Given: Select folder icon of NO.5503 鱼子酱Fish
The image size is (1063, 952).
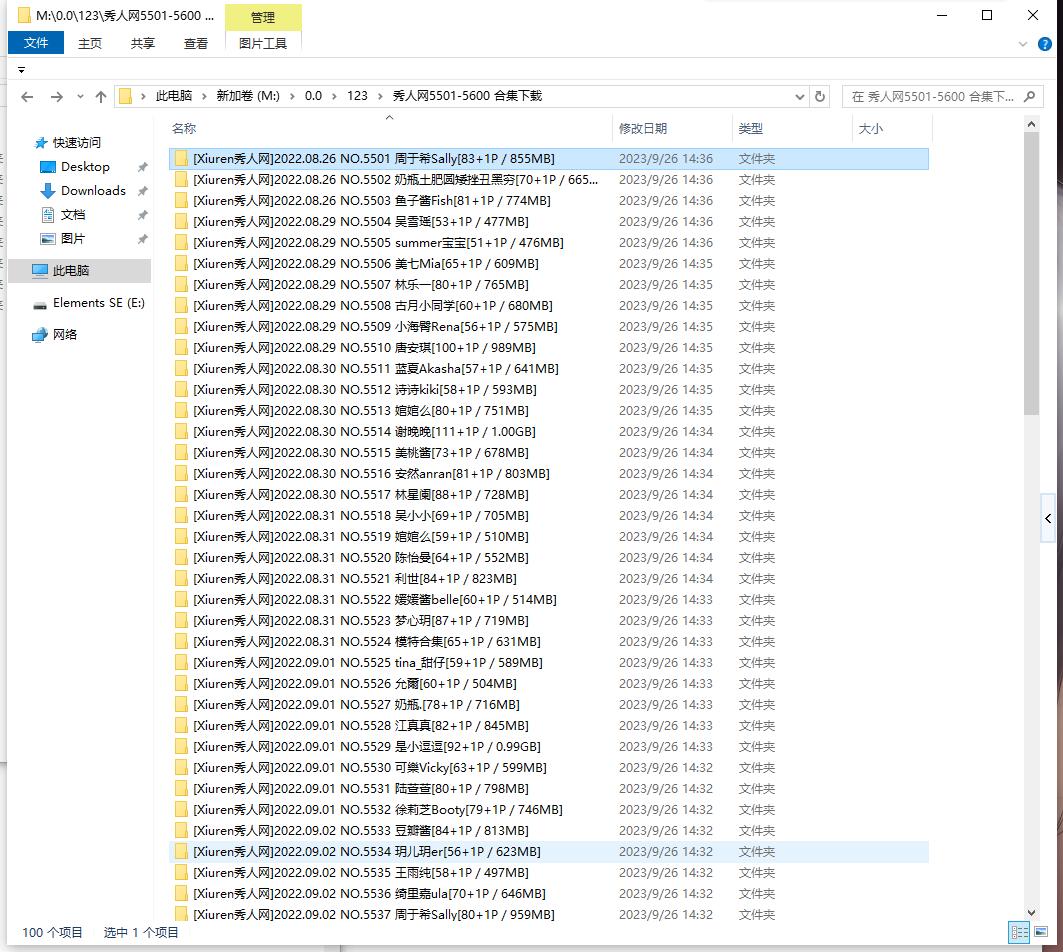Looking at the screenshot, I should point(181,201).
